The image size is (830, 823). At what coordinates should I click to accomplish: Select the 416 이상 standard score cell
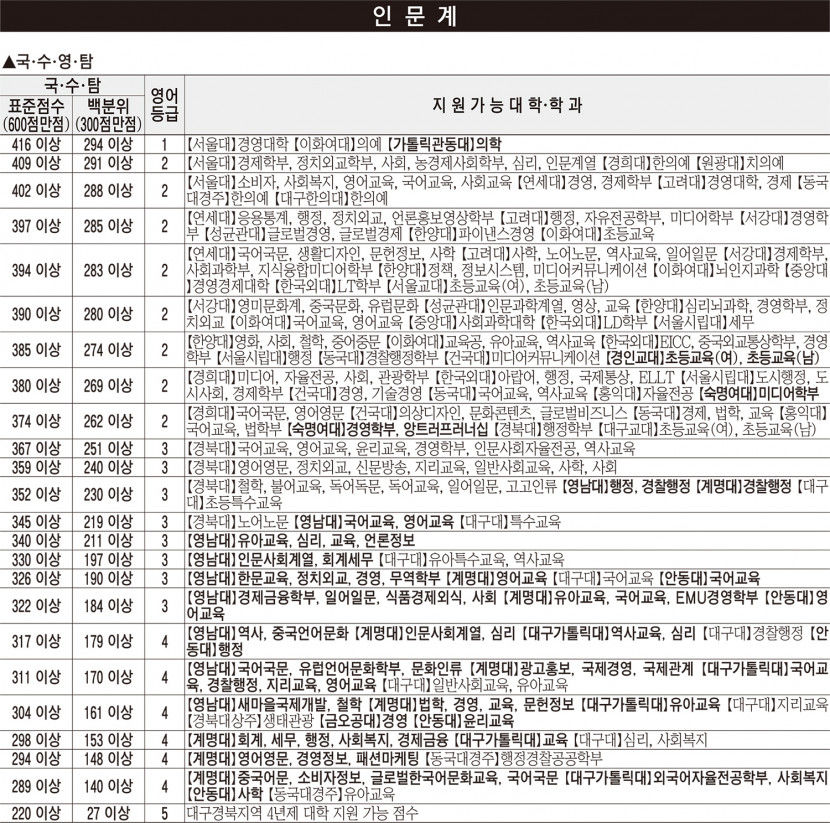pyautogui.click(x=36, y=144)
